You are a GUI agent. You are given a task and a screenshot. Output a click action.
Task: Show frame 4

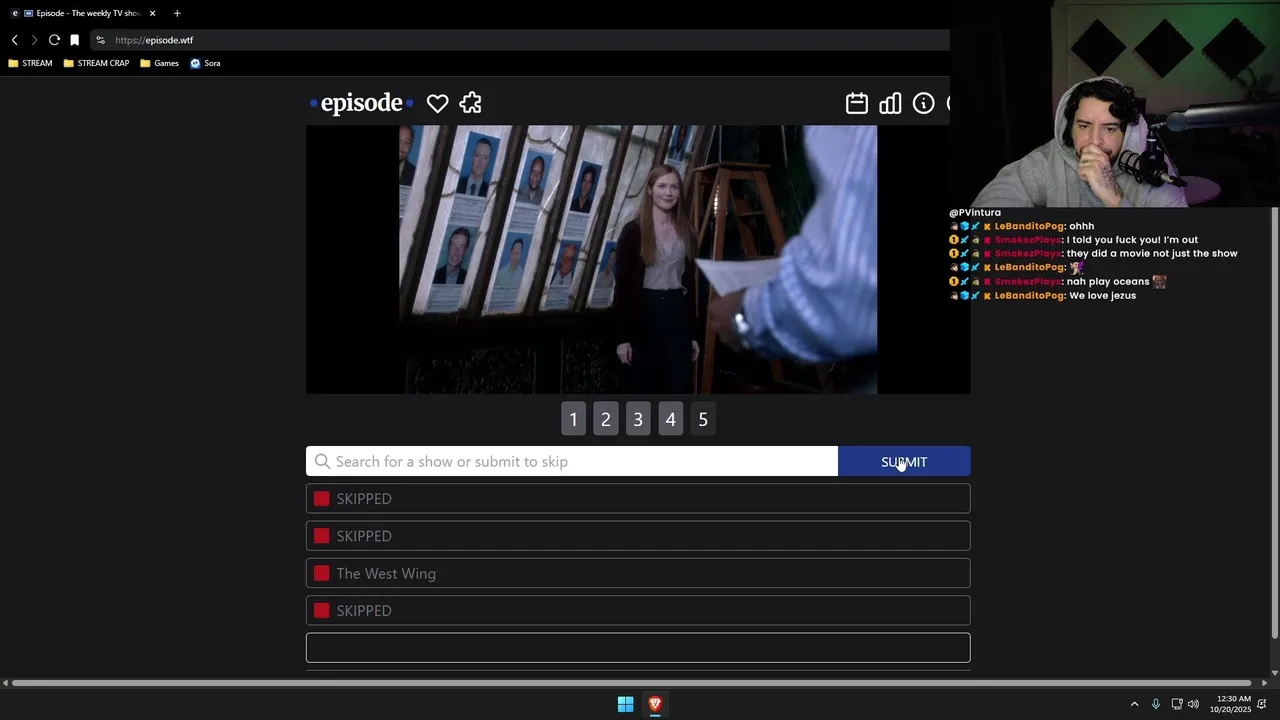(x=670, y=419)
